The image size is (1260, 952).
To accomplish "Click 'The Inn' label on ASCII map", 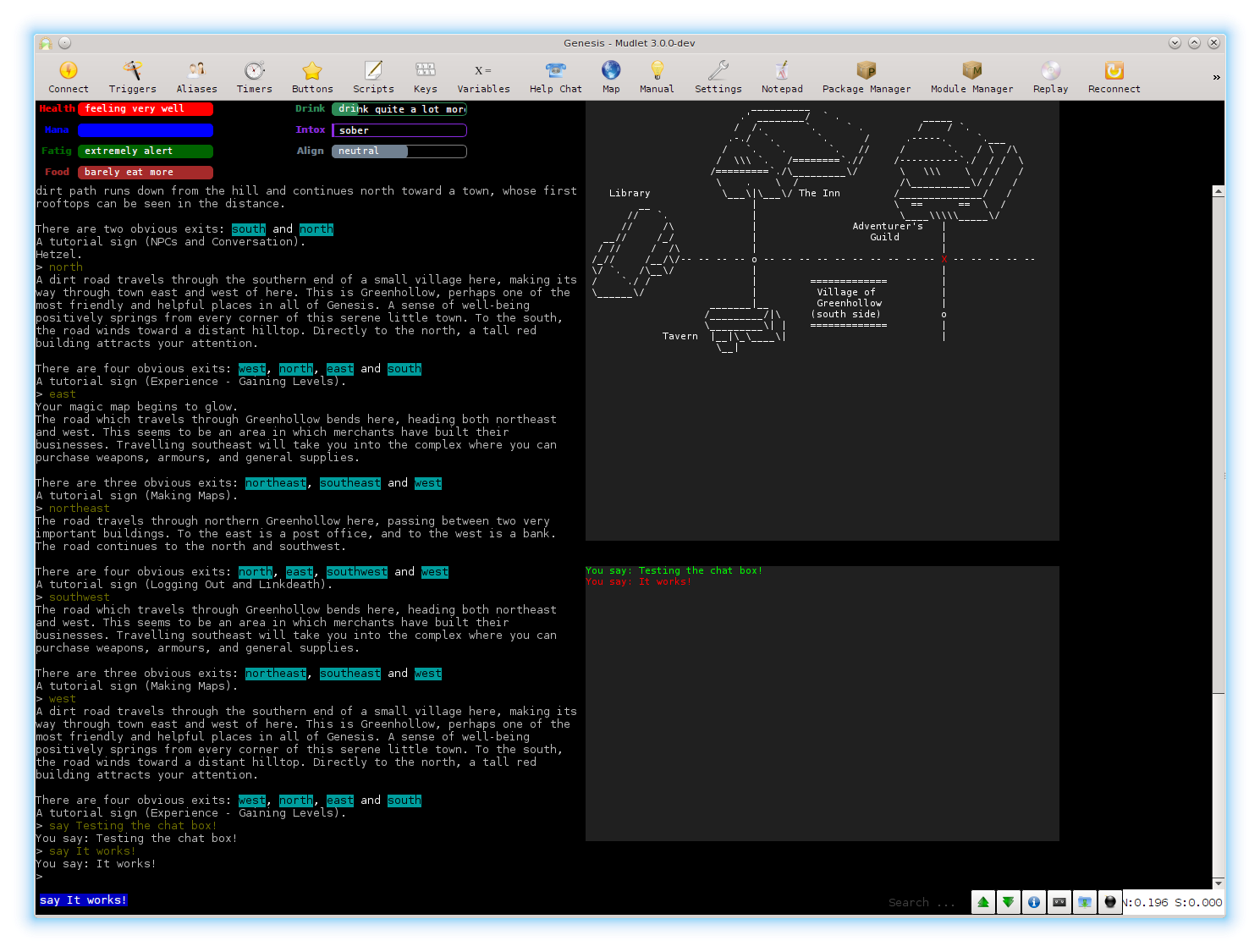I will coord(819,194).
